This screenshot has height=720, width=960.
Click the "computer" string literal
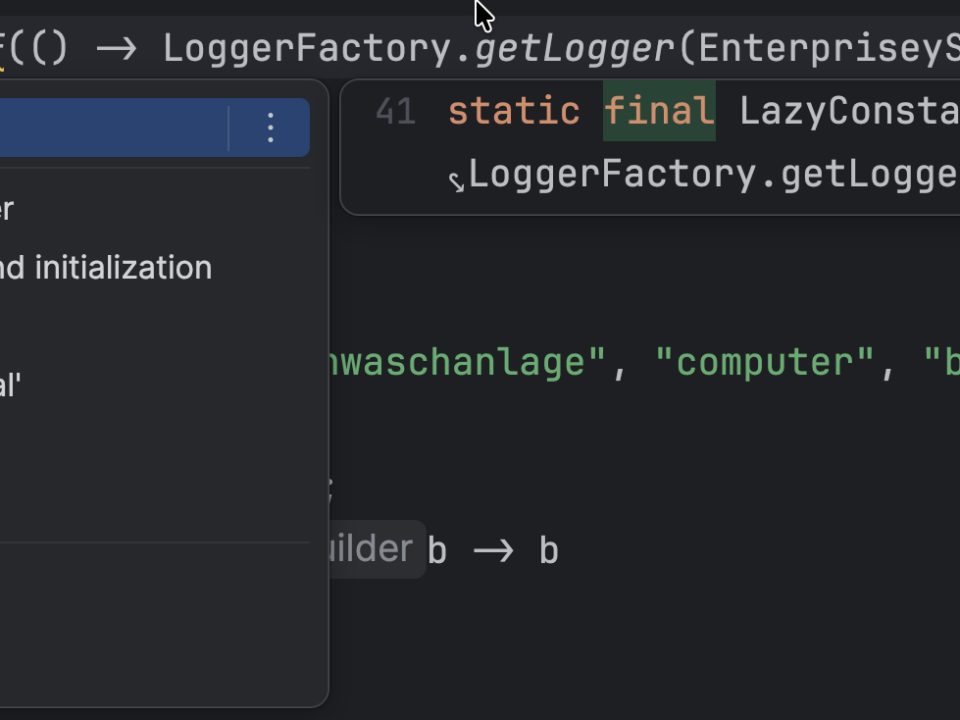pyautogui.click(x=766, y=363)
